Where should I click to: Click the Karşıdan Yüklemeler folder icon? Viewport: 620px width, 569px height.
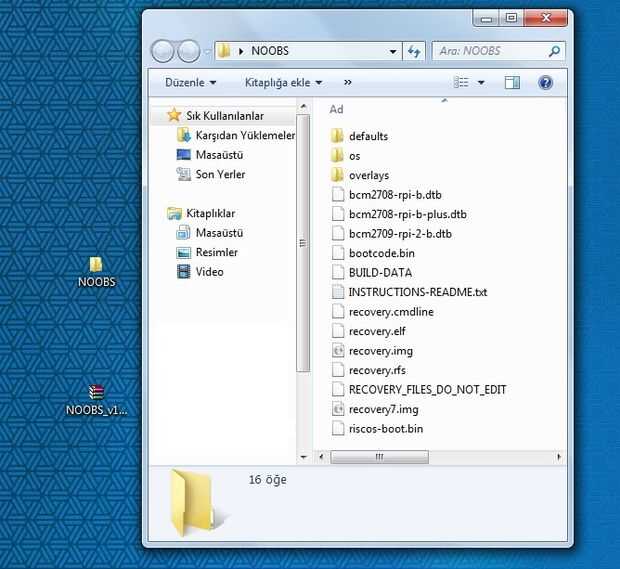pos(183,135)
